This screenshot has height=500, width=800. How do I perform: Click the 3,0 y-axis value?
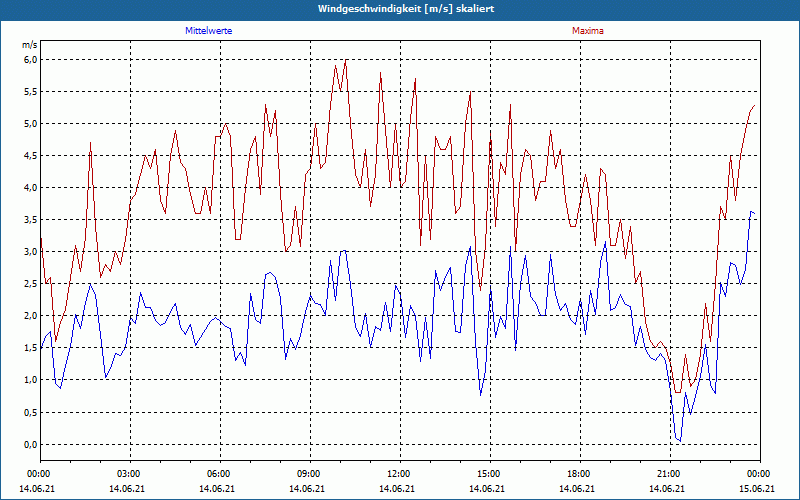coord(31,252)
